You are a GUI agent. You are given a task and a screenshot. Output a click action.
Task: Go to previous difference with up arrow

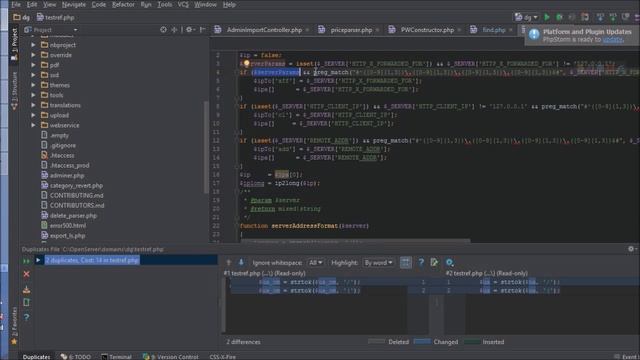(229, 262)
